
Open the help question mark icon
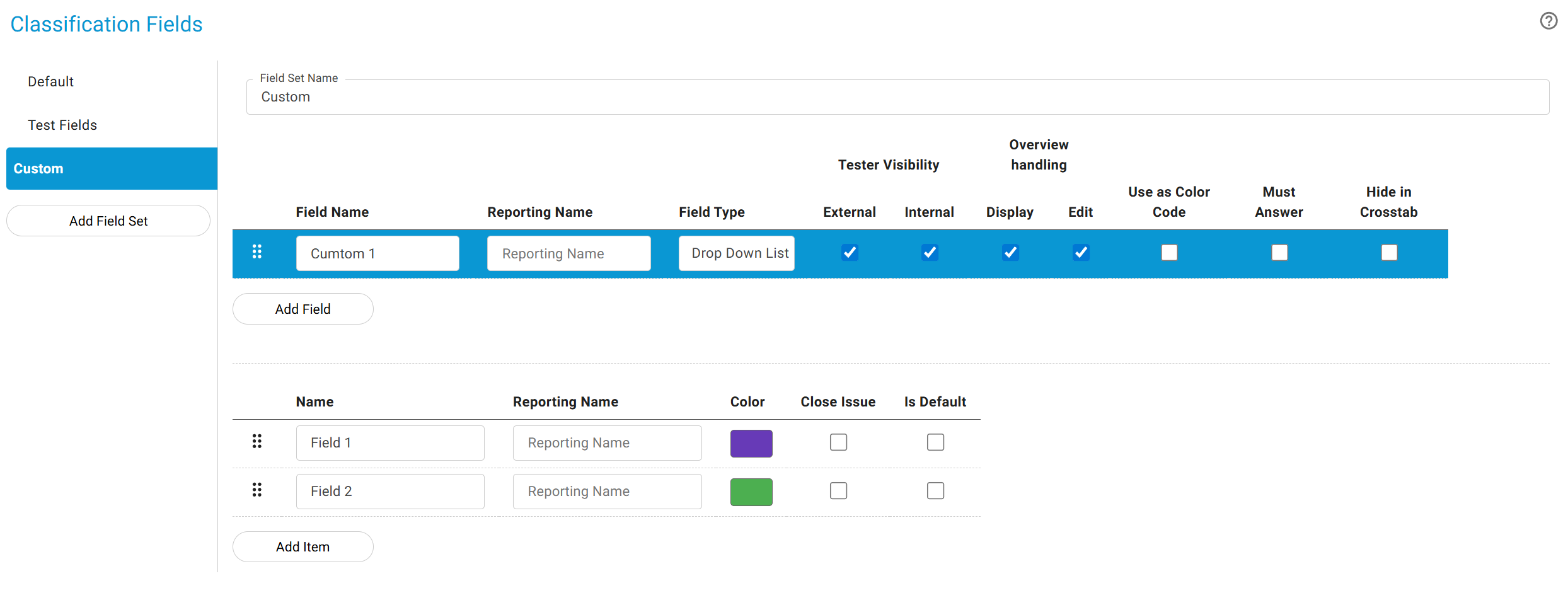[x=1548, y=21]
